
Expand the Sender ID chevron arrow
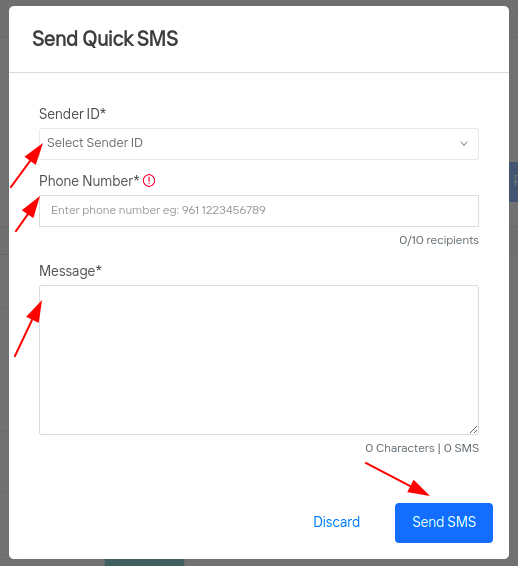click(x=464, y=144)
